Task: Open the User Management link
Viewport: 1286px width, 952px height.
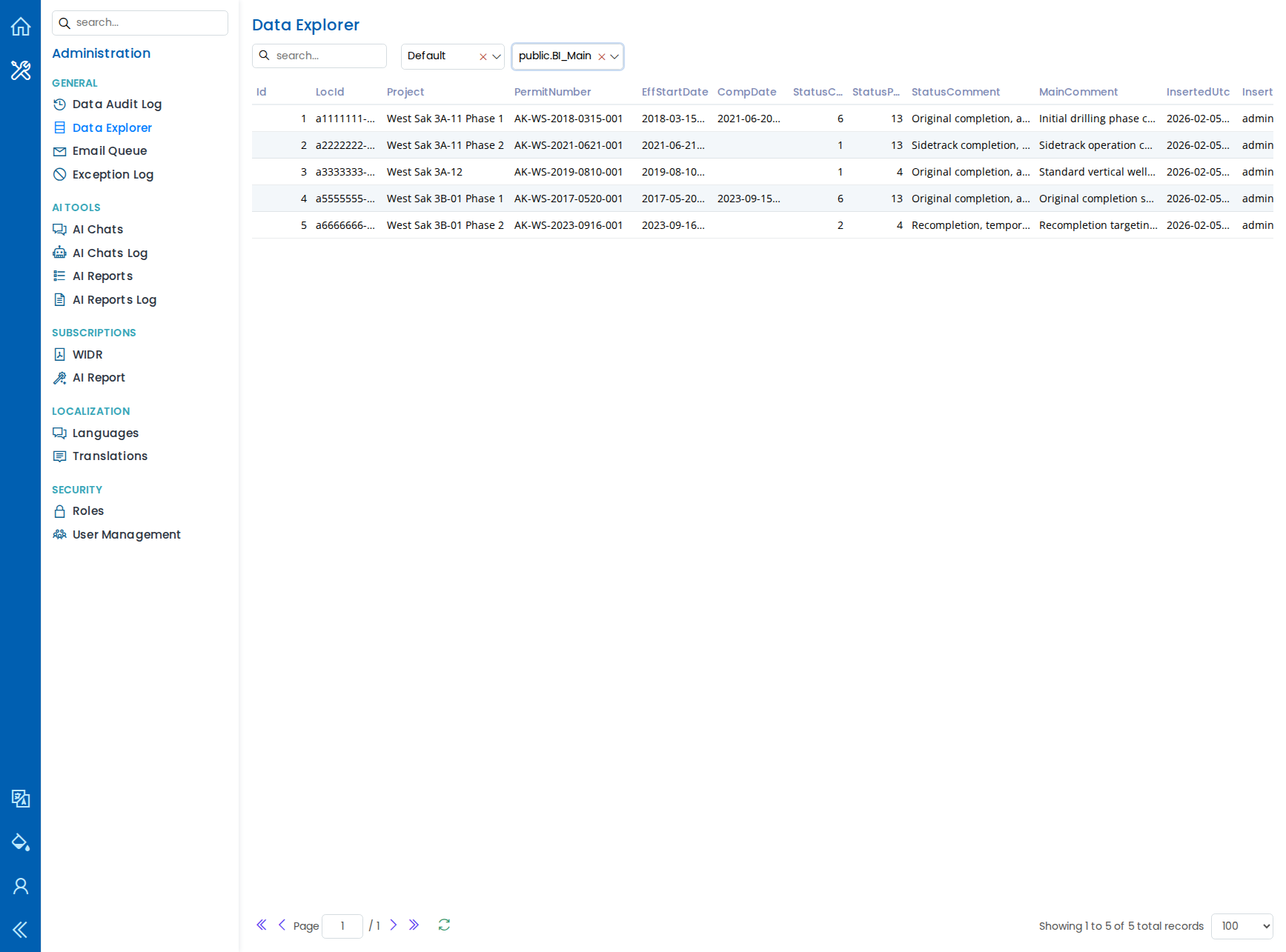Action: pyautogui.click(x=127, y=534)
